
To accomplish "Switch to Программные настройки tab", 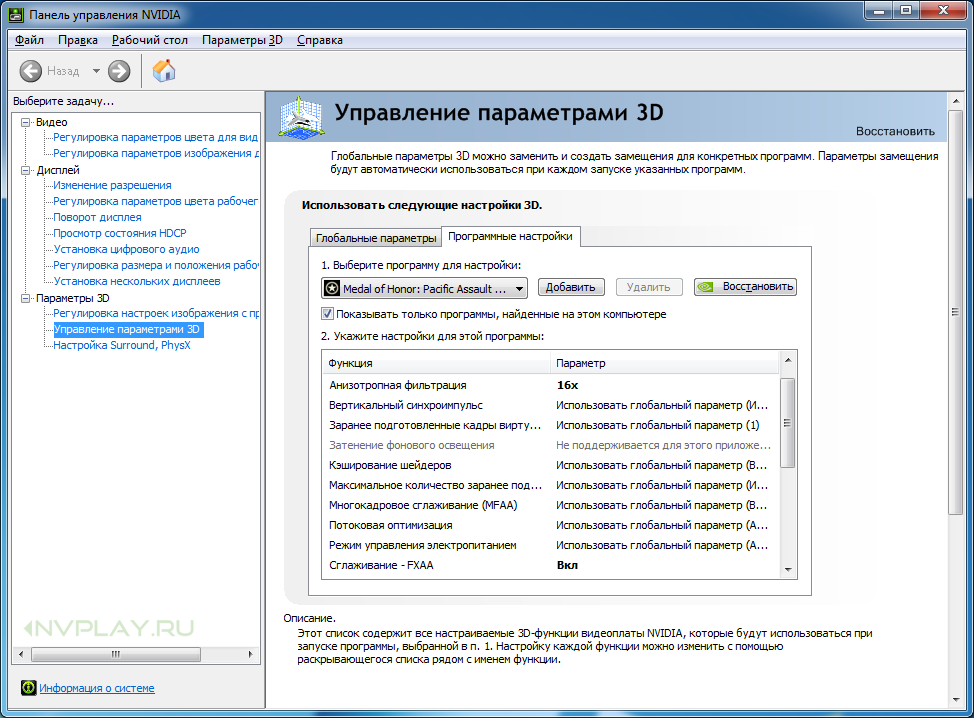I will (511, 236).
